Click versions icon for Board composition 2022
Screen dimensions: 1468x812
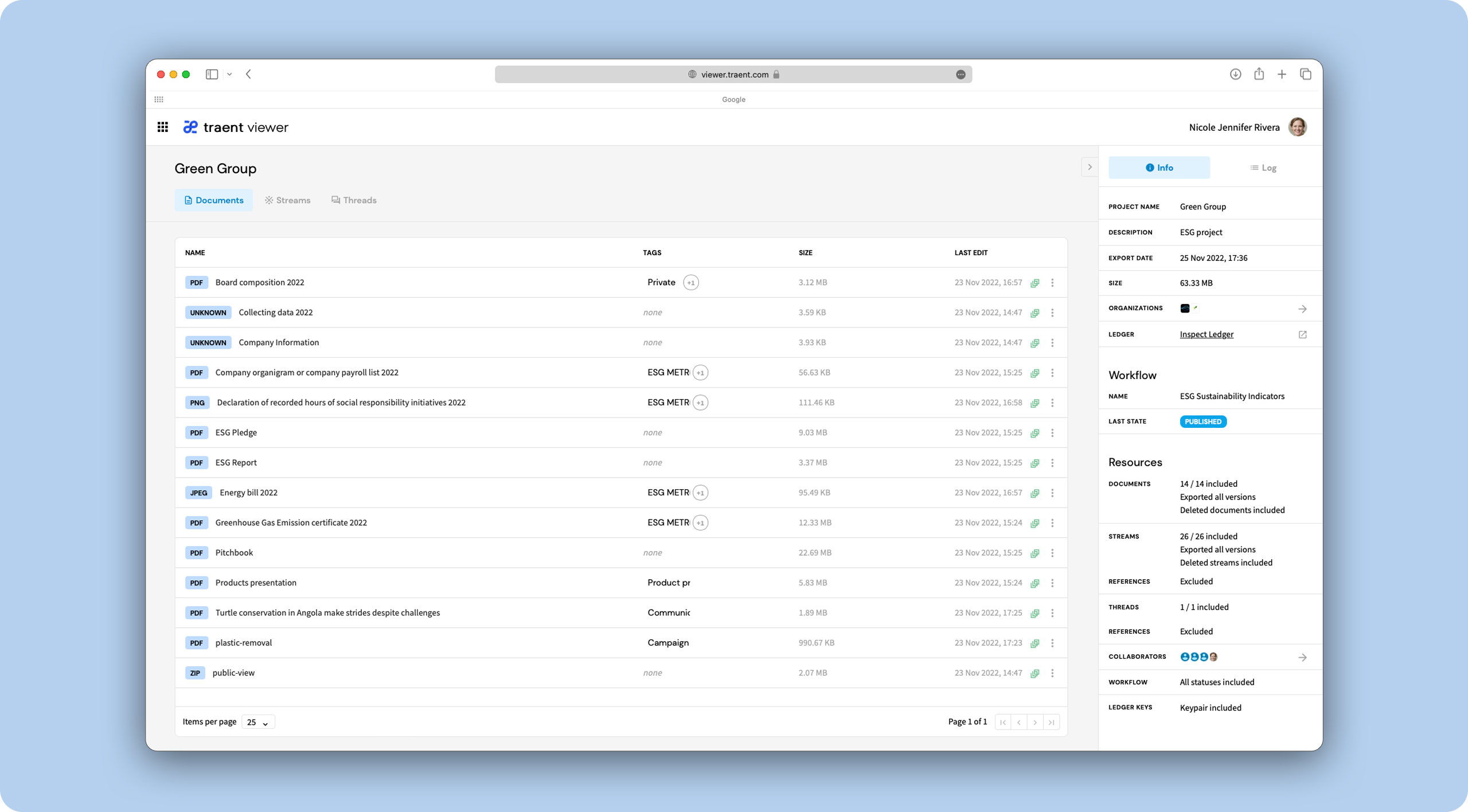1035,283
